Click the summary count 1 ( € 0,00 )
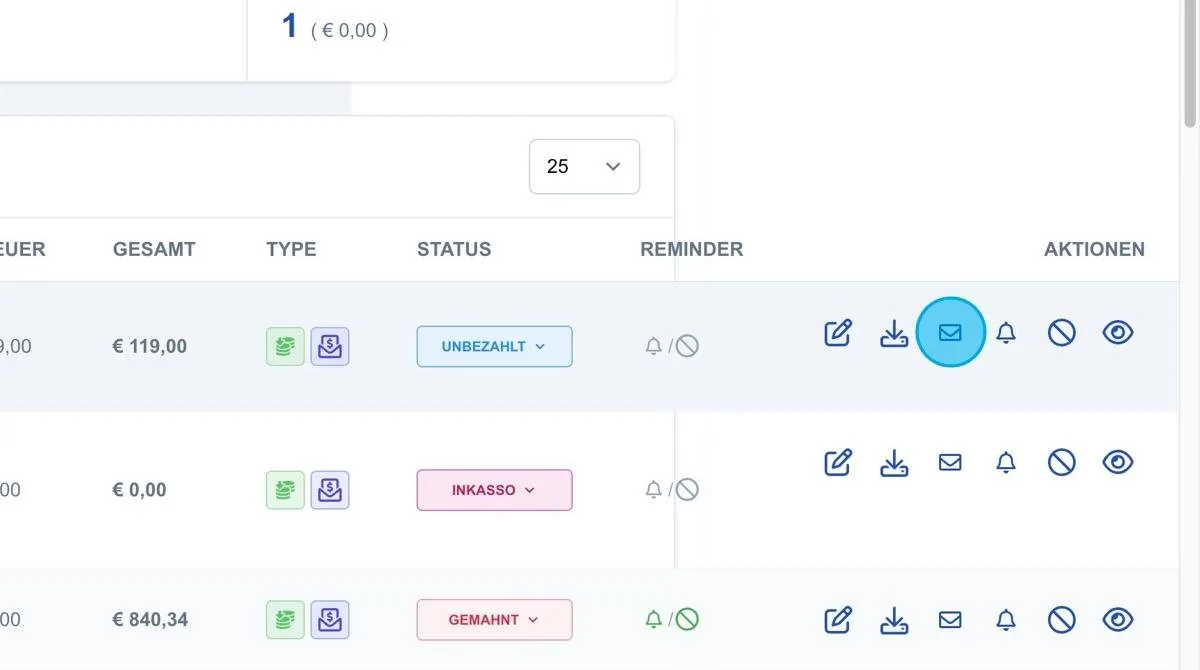Screen dimensions: 1200x670 pyautogui.click(x=335, y=27)
